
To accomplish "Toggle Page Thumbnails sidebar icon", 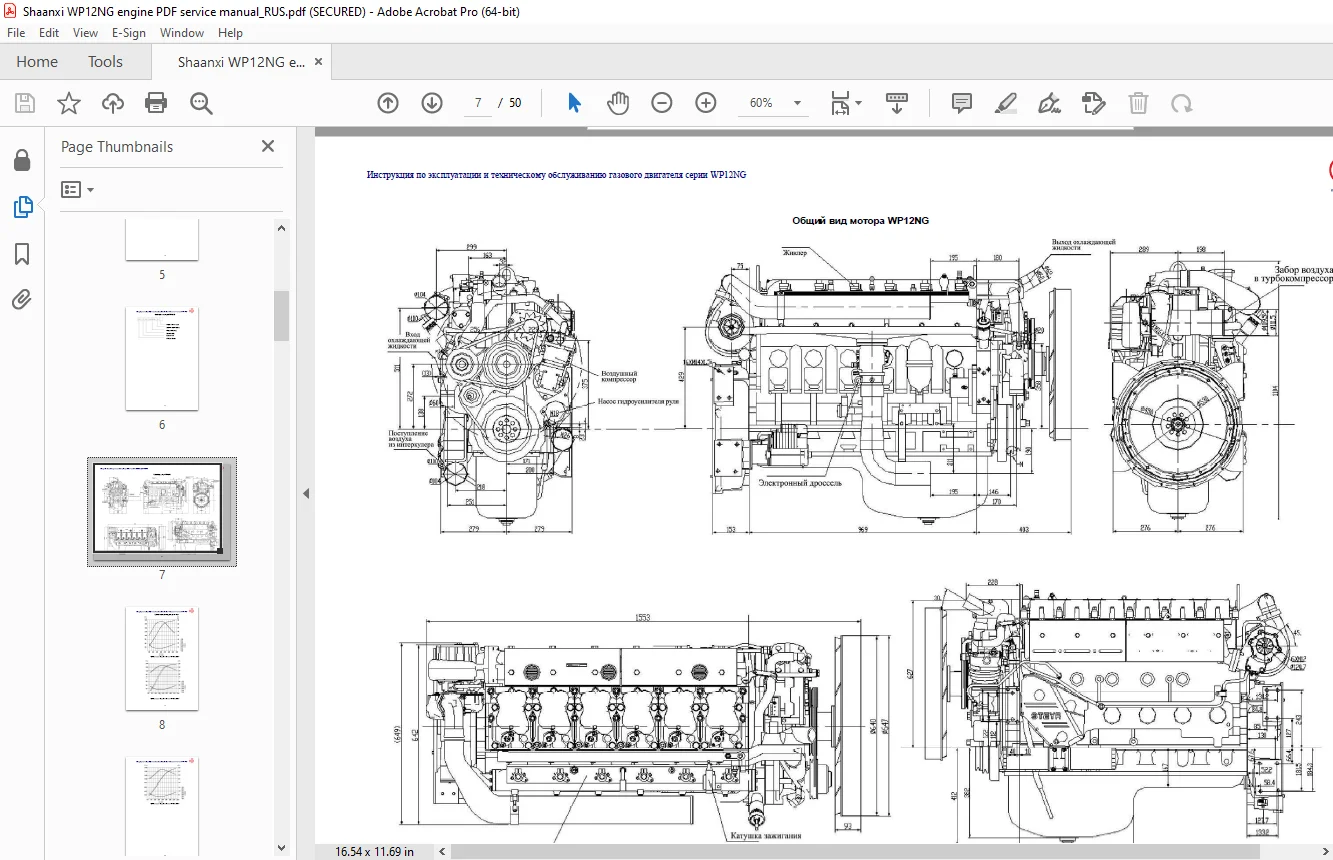I will coord(22,207).
